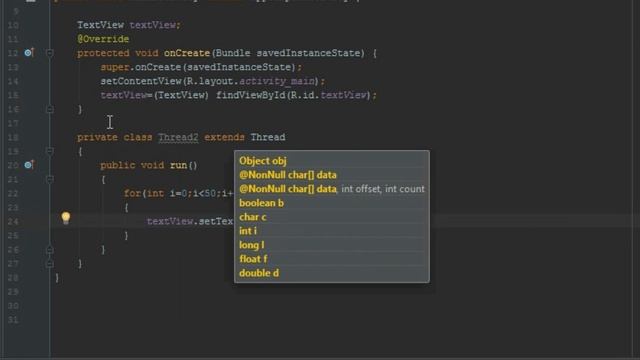
Task: Select 'Object obj' in parameter popup
Action: [x=331, y=161]
